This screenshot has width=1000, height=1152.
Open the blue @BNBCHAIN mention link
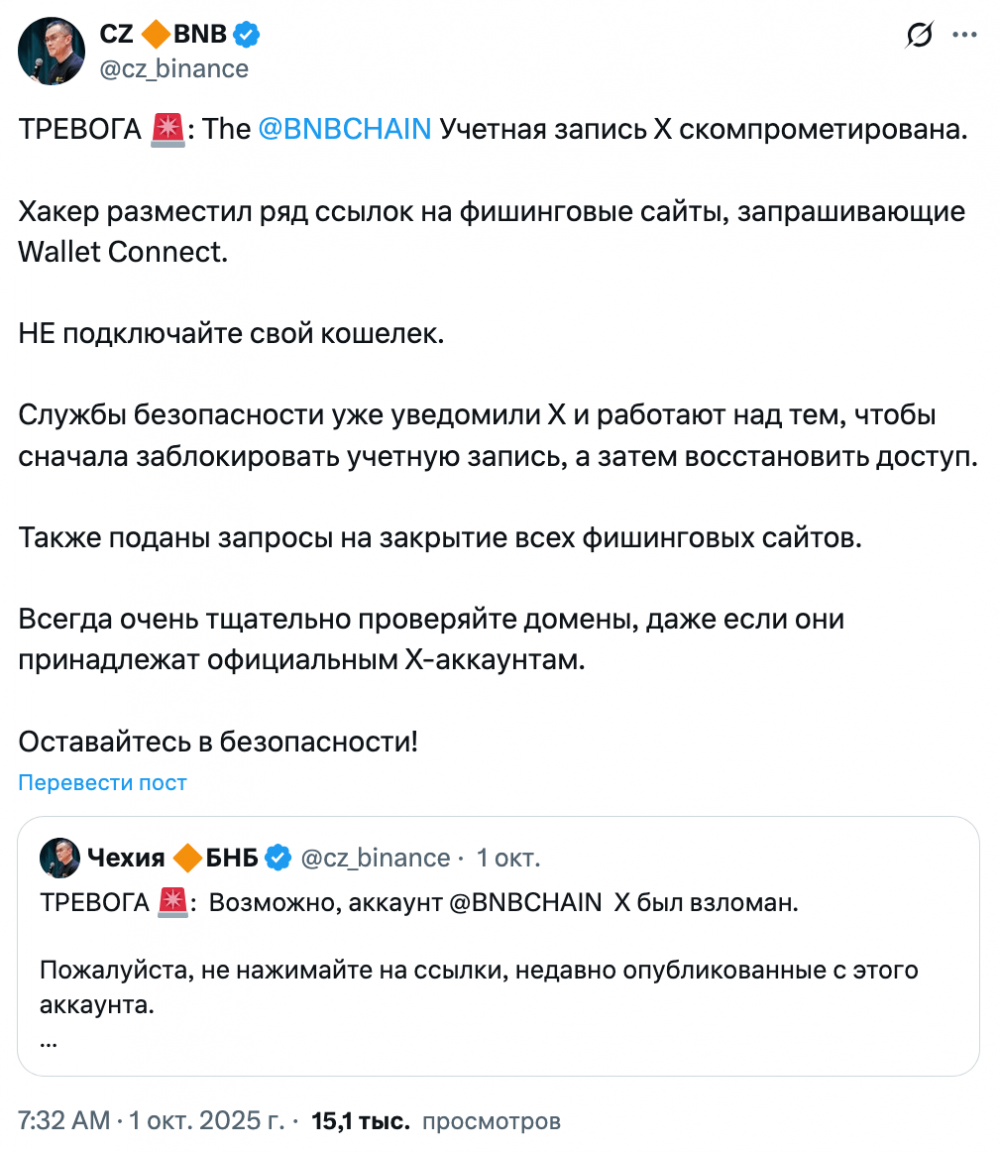[x=344, y=129]
